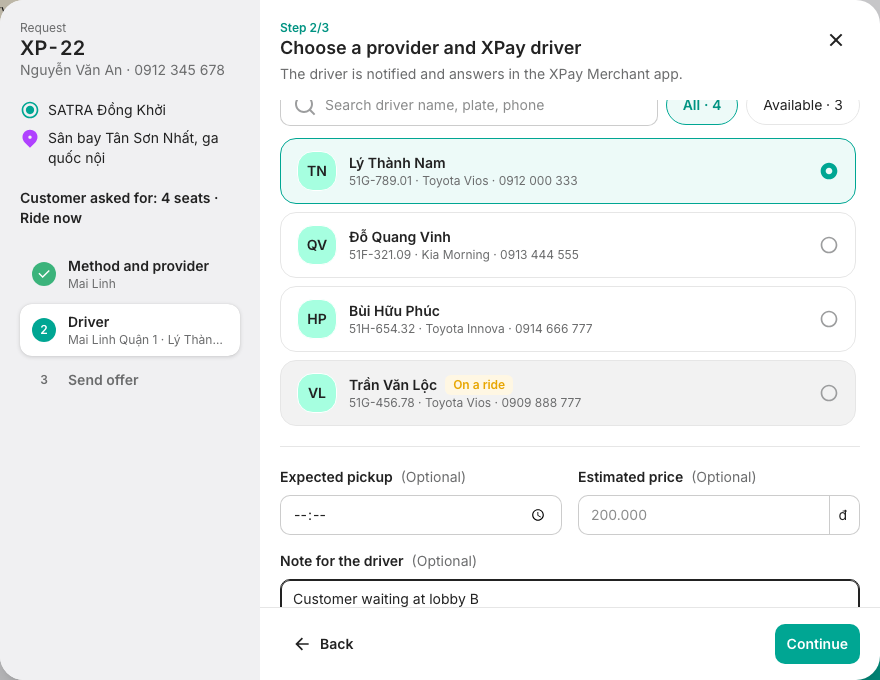
Task: Click the pickup location icon for SATRA Đồng Khởi
Action: click(x=30, y=110)
